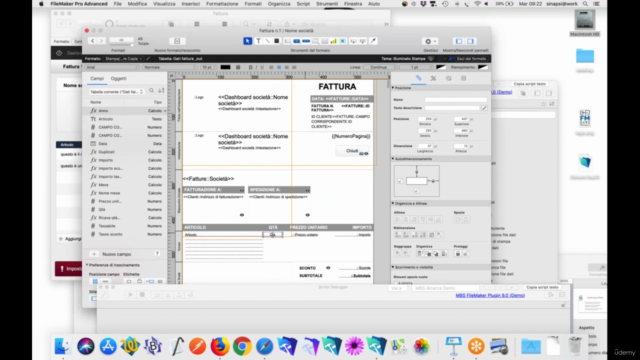The image size is (640, 360).
Task: Open the Position inspector tab
Action: coord(418,78)
